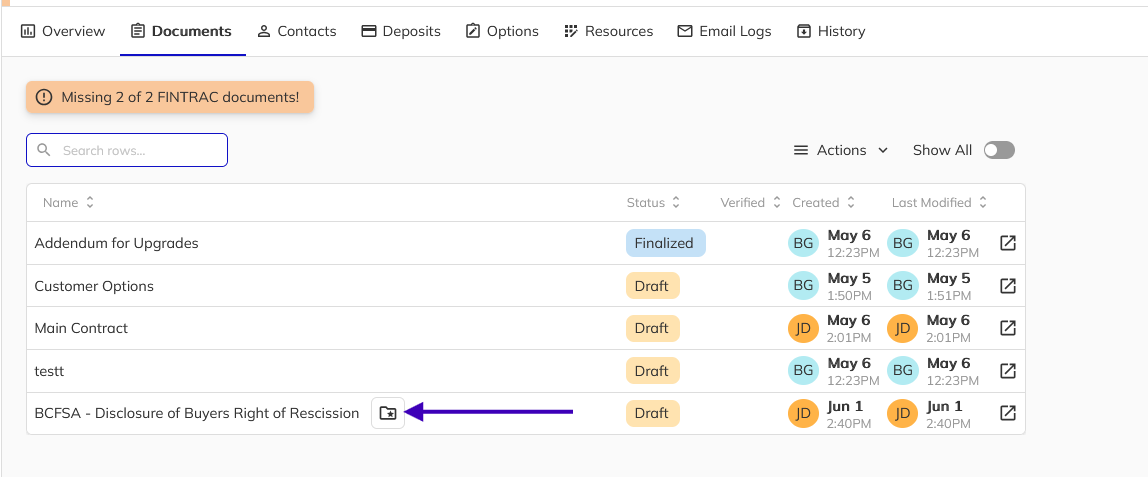Open Customer Options external link icon
The height and width of the screenshot is (477, 1148).
[x=1008, y=285]
